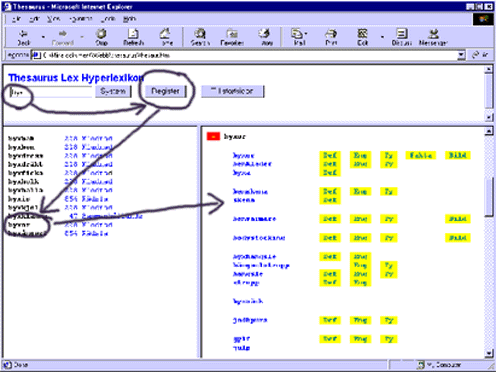Click the results pane scroll-down arrow

click(489, 353)
